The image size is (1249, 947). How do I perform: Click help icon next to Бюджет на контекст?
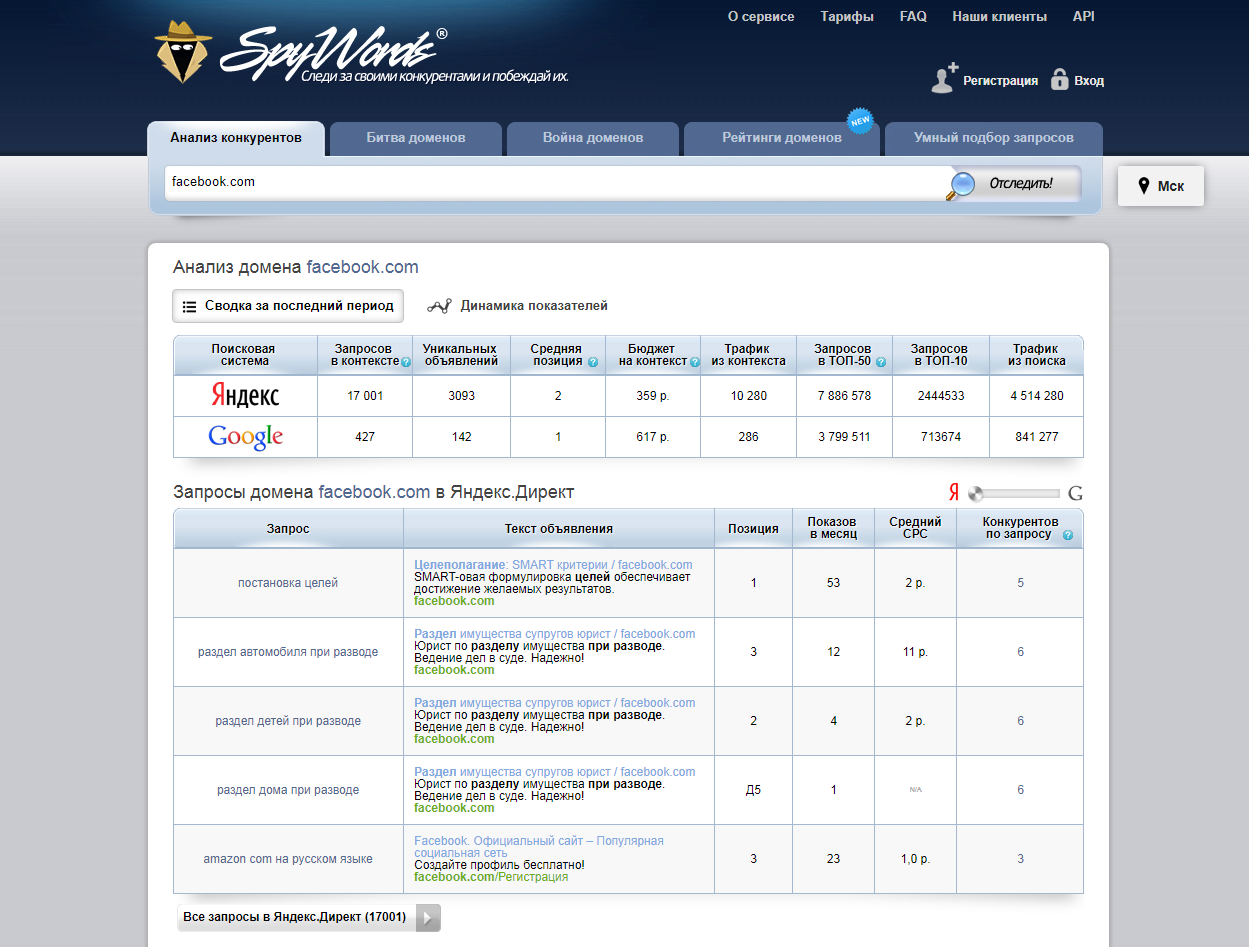tap(694, 362)
